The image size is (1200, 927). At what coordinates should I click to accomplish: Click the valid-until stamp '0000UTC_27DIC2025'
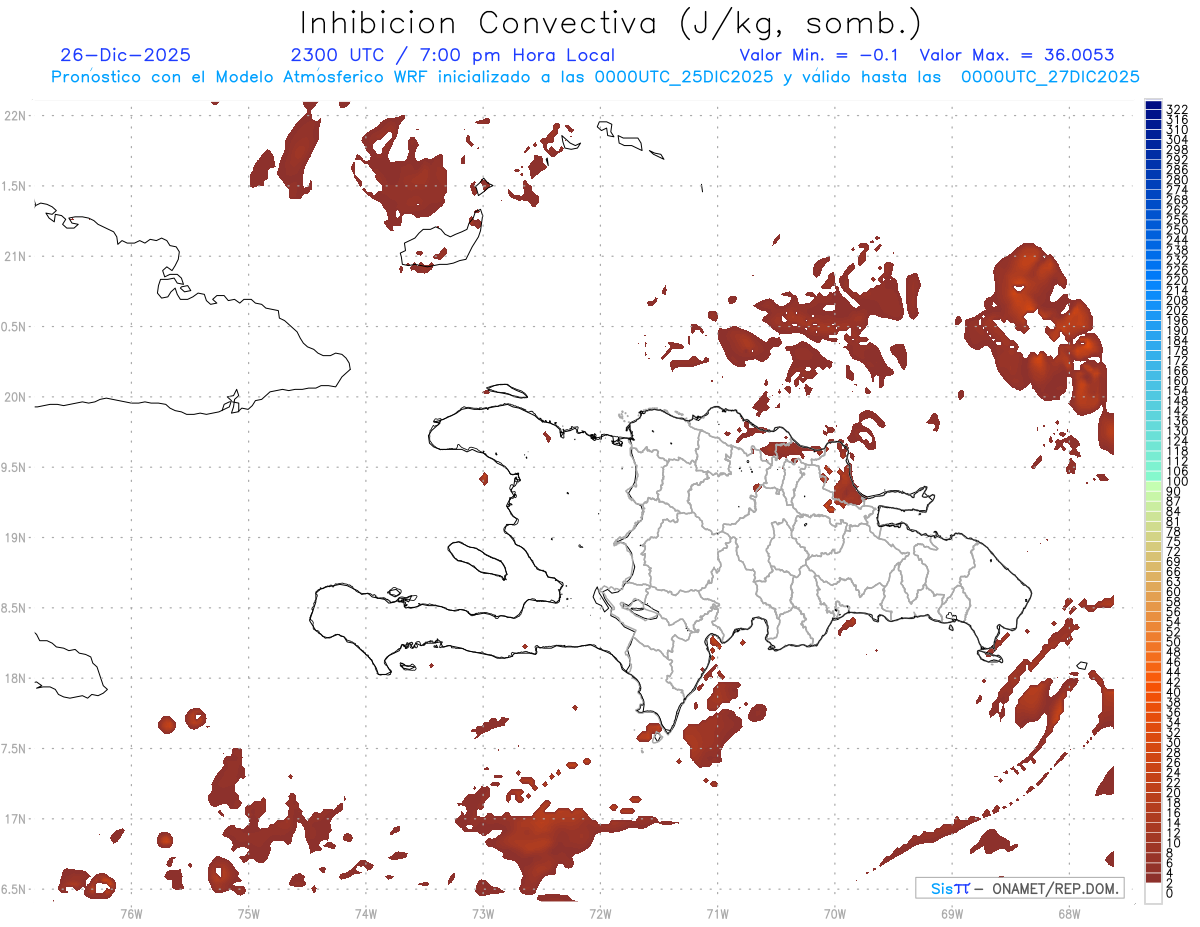coord(1050,77)
